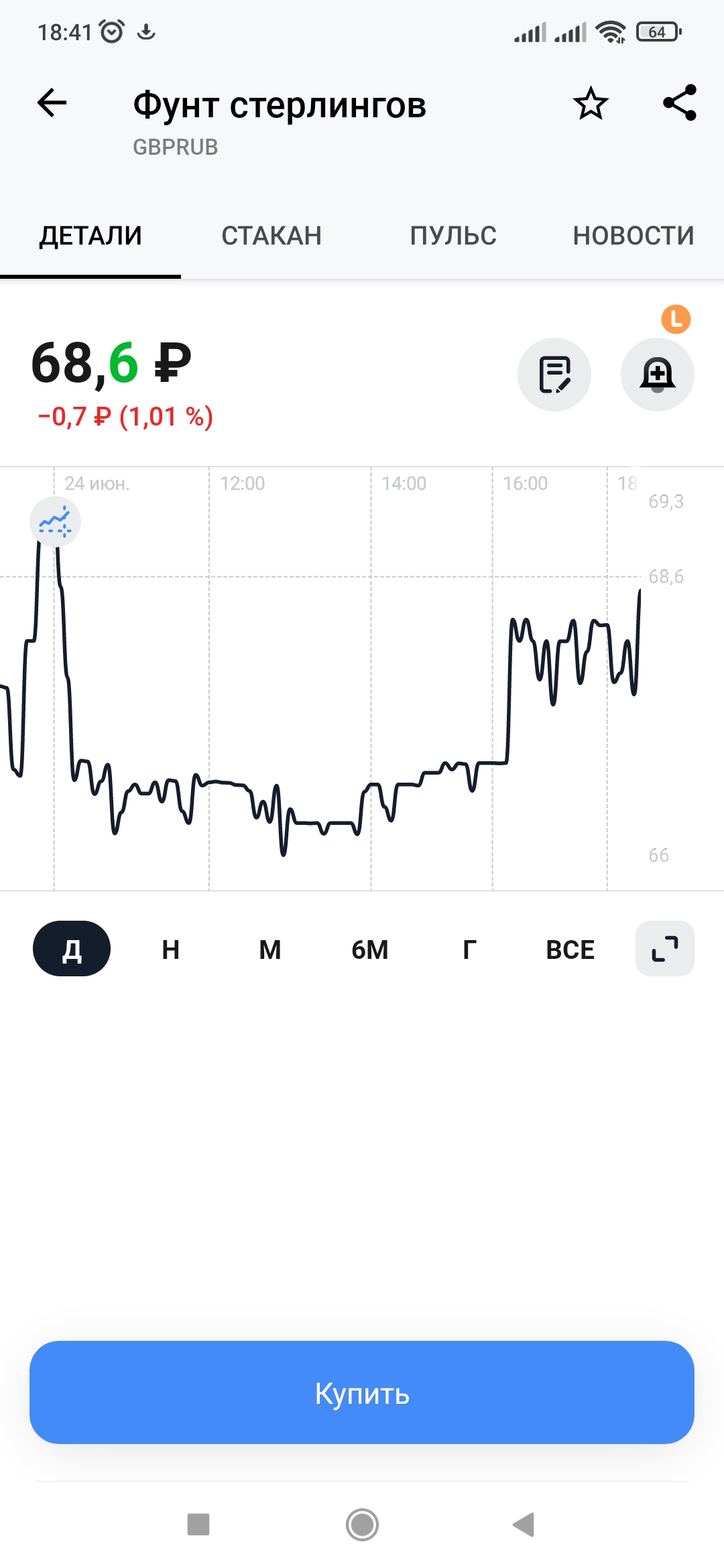Open the Новости tab
The image size is (724, 1568).
[x=633, y=236]
